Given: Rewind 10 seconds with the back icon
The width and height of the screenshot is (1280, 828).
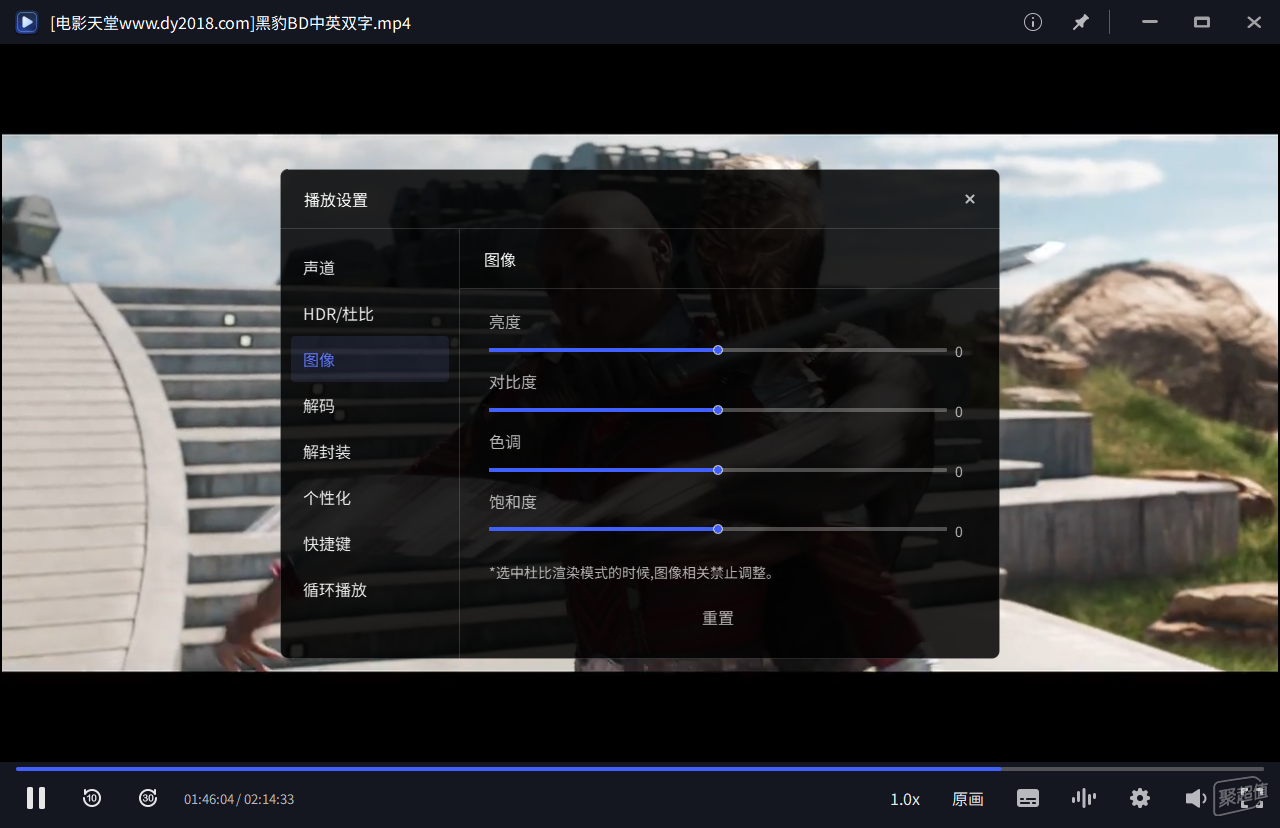Looking at the screenshot, I should [92, 798].
